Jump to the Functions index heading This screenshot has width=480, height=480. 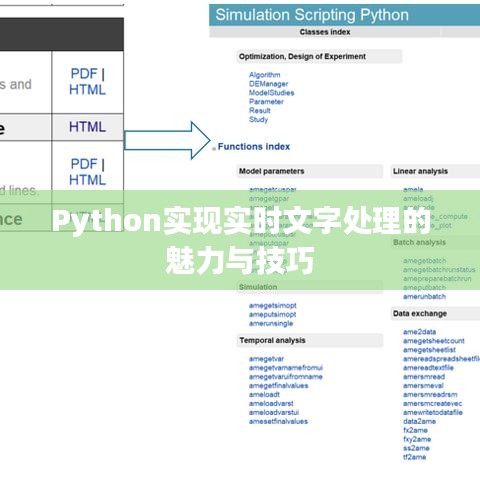click(254, 147)
